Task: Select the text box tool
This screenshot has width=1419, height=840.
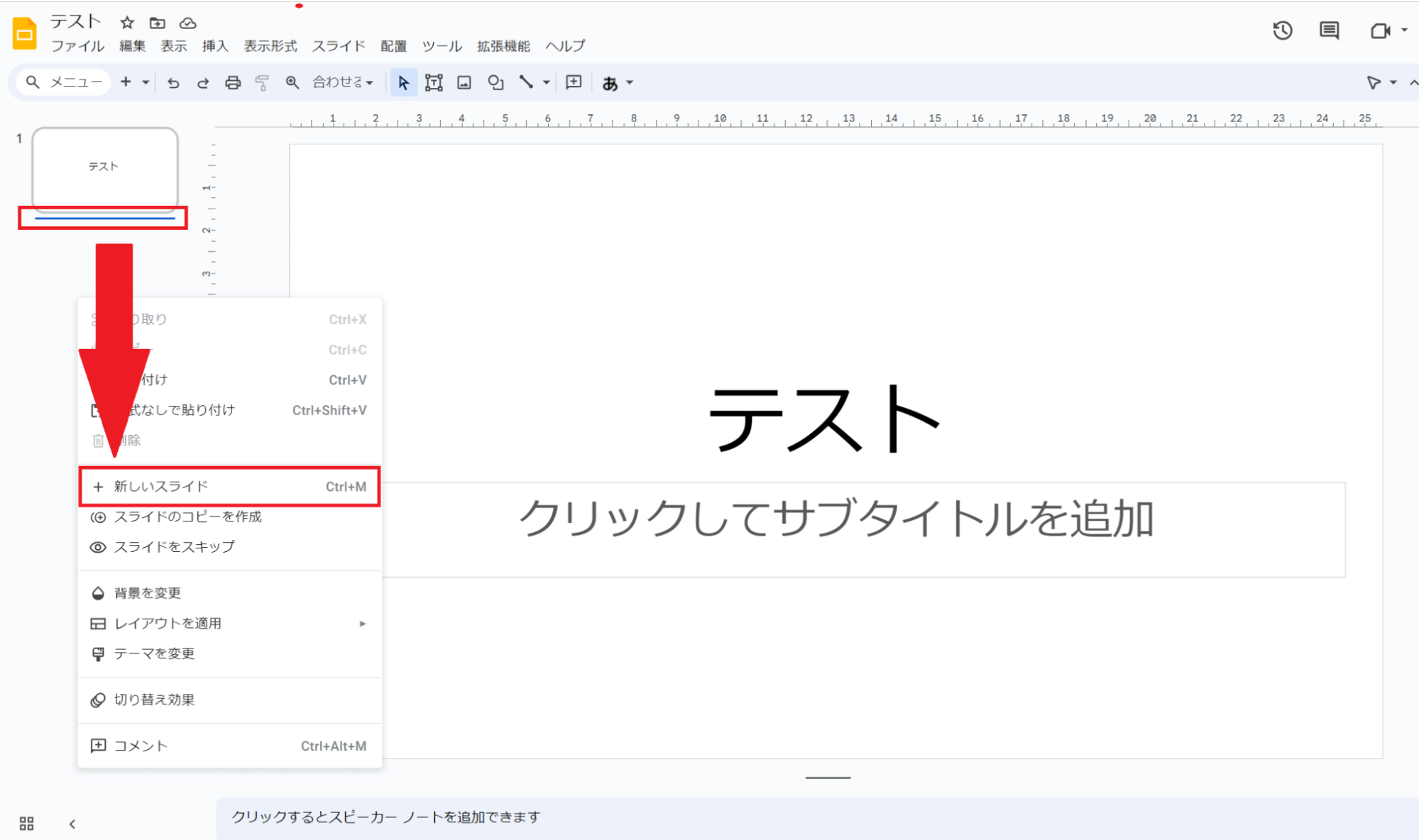Action: tap(434, 83)
